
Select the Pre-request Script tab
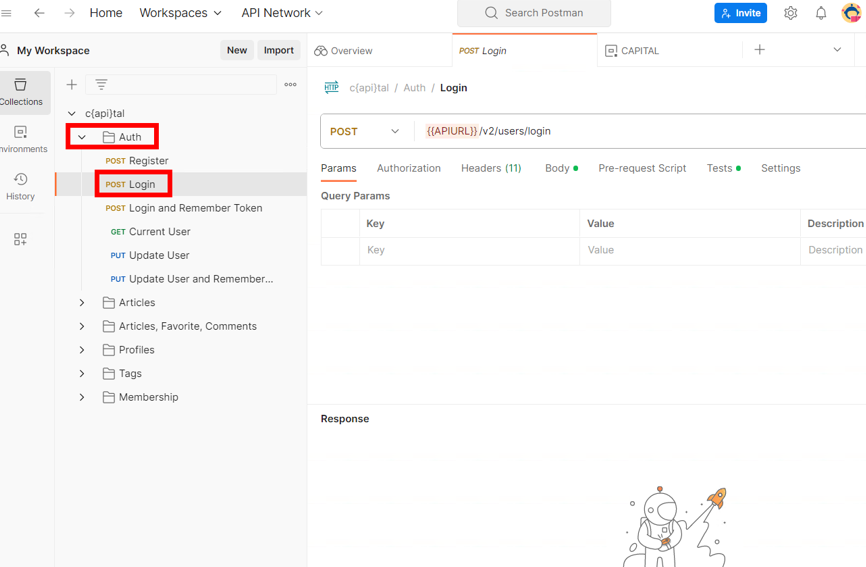(642, 168)
